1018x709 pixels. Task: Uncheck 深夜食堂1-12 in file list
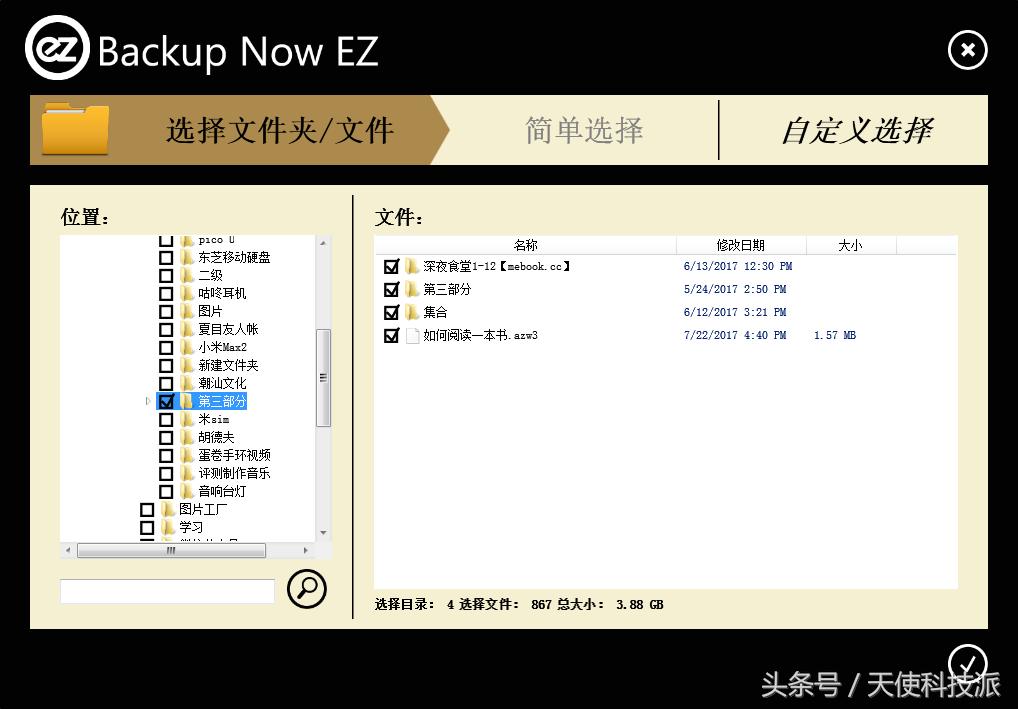[x=391, y=266]
